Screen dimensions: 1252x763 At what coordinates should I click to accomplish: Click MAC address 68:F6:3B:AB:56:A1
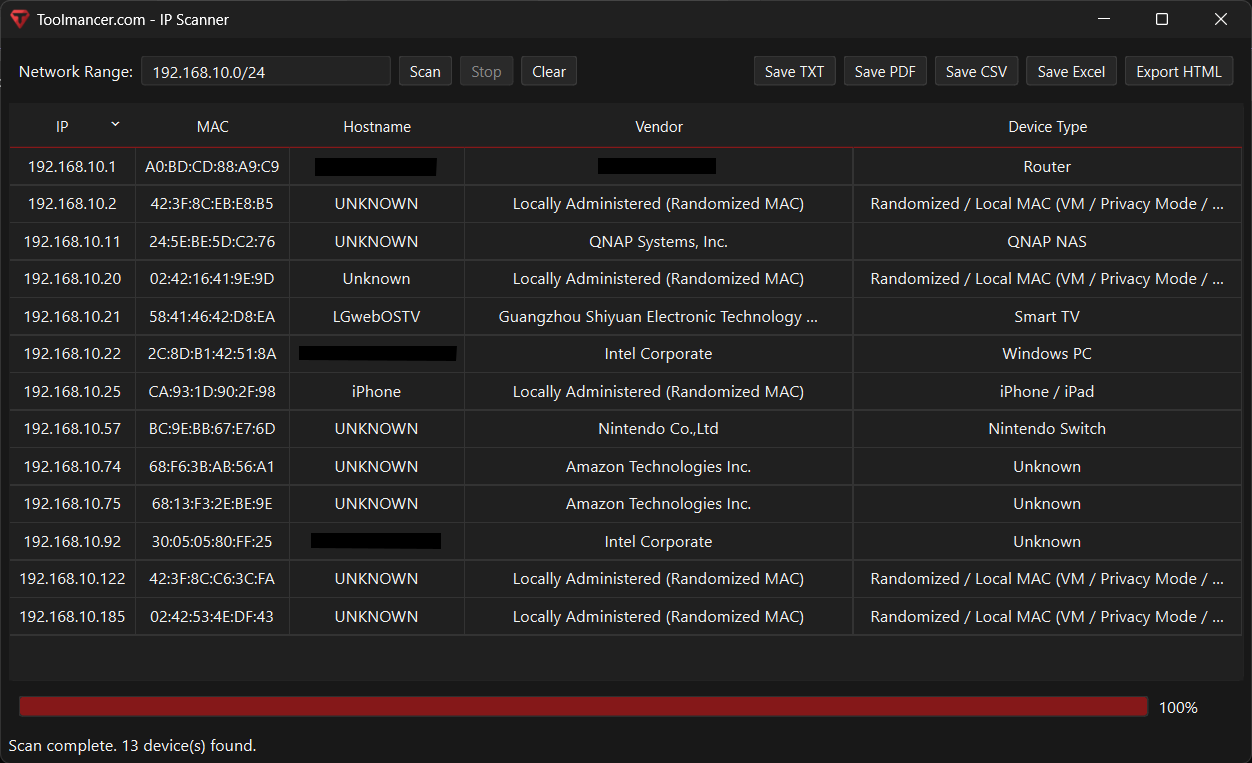(212, 466)
